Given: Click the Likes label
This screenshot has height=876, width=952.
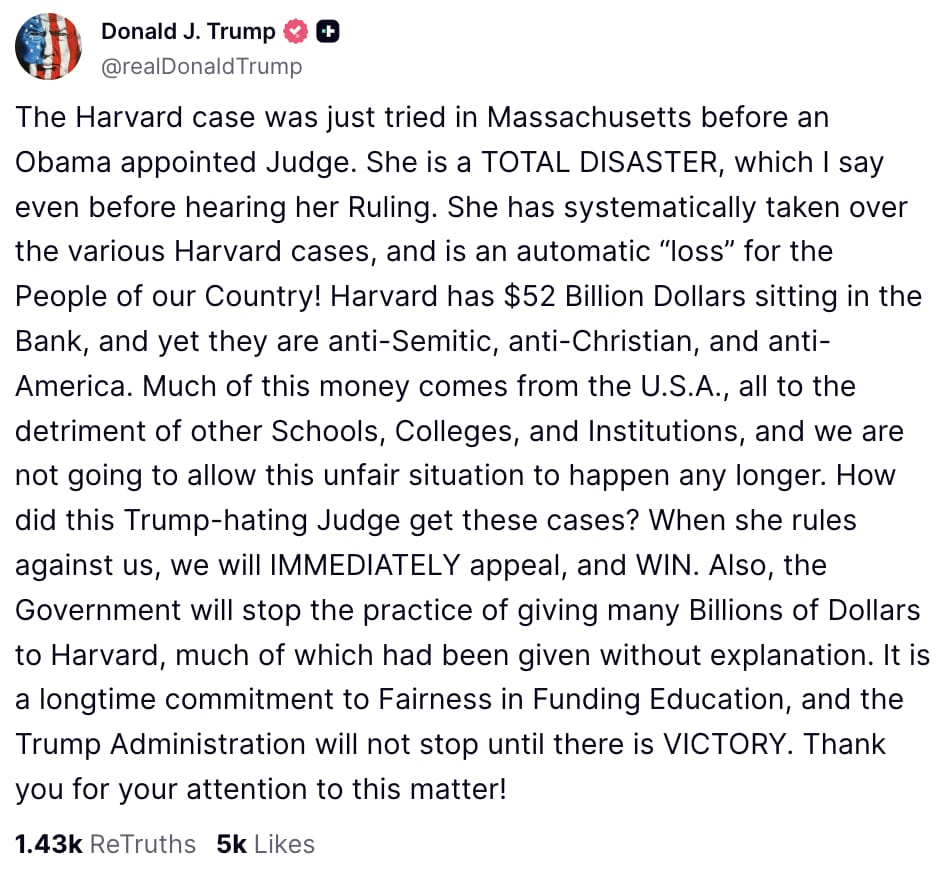Looking at the screenshot, I should point(284,844).
